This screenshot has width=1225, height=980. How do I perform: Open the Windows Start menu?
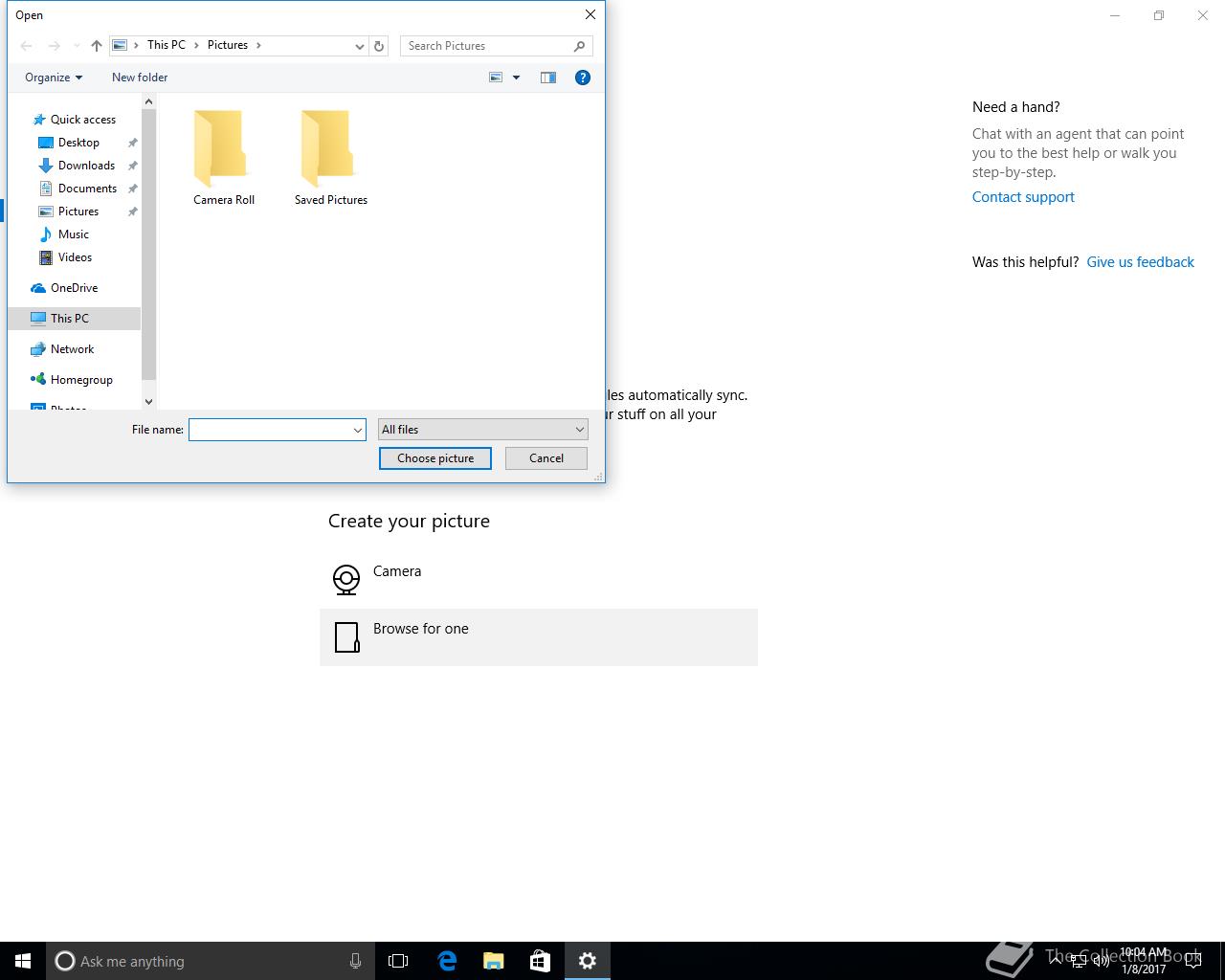point(23,961)
